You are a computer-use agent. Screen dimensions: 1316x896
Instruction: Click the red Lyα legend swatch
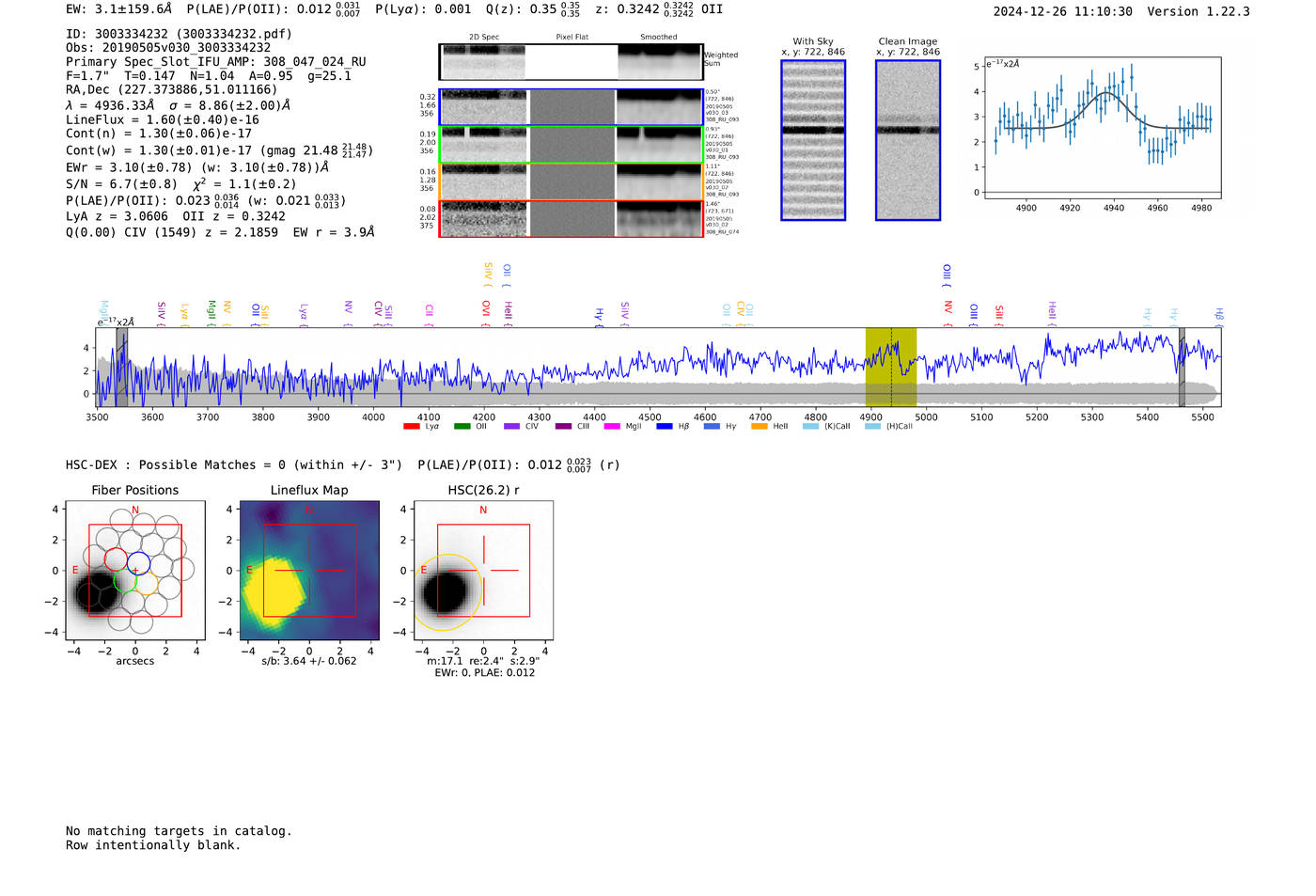pyautogui.click(x=411, y=427)
